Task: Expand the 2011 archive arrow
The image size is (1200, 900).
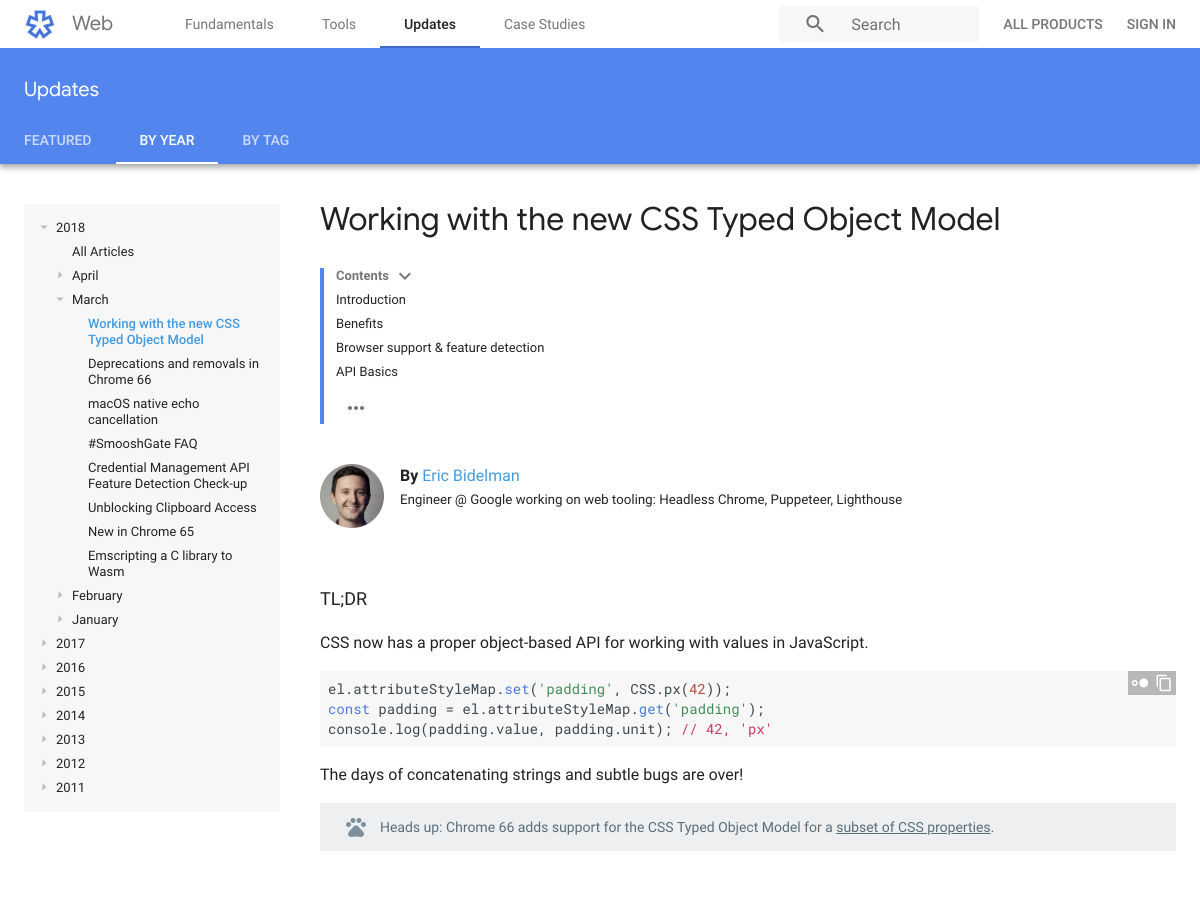Action: (44, 787)
